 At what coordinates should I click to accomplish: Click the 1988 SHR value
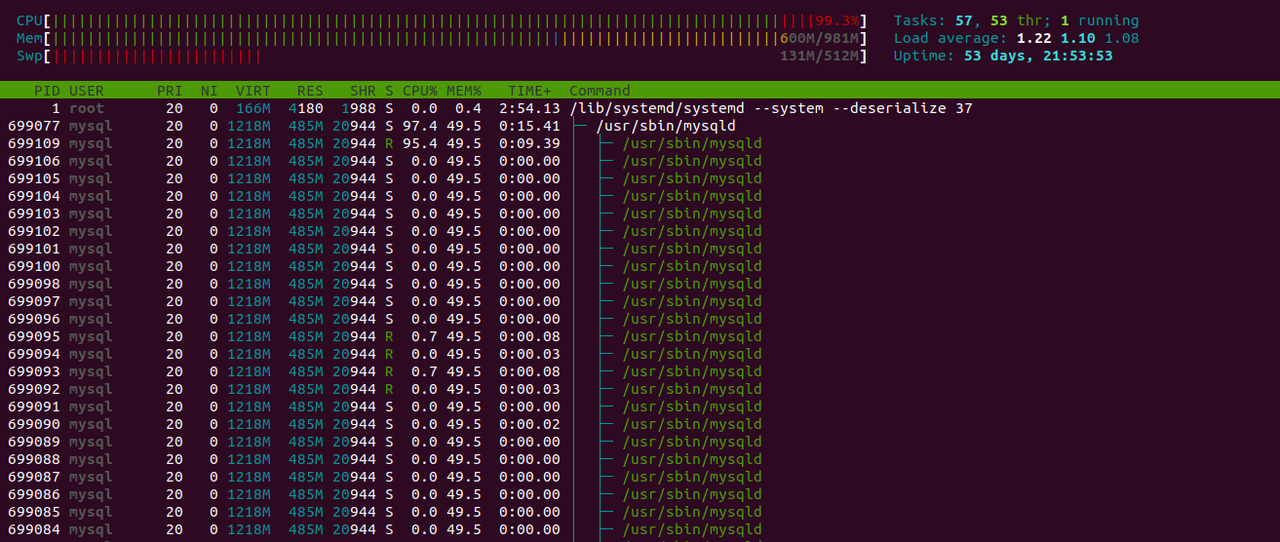[x=359, y=108]
